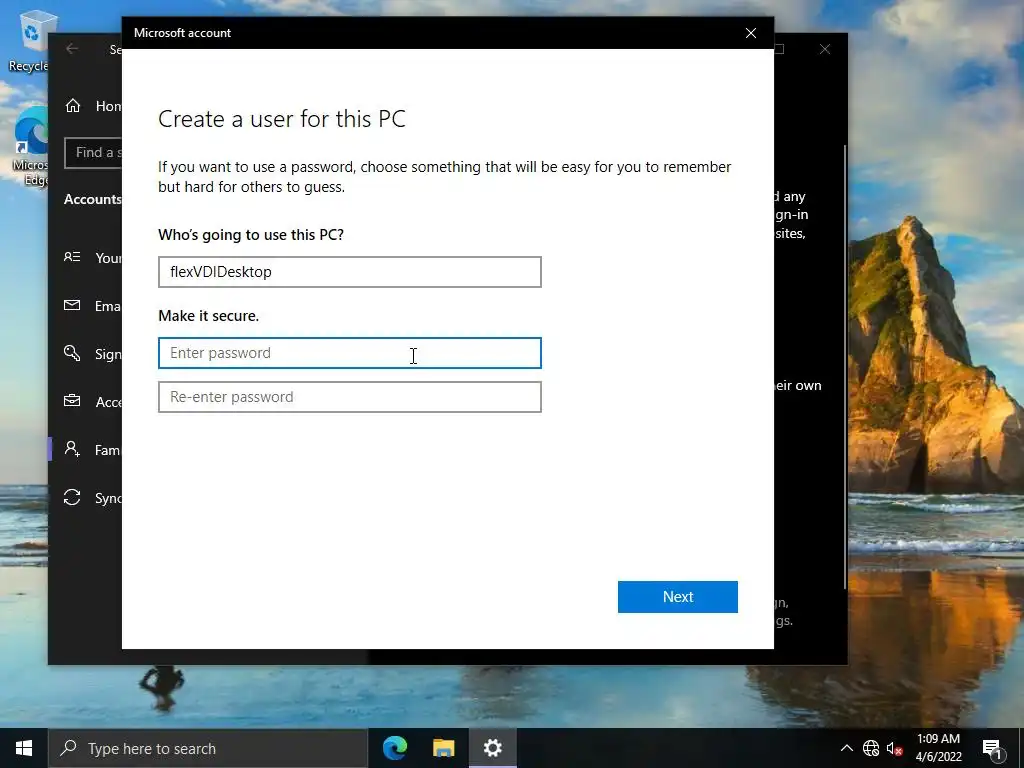Screen dimensions: 1024x768
Task: Open the clock showing 1:09 AM
Action: point(938,748)
